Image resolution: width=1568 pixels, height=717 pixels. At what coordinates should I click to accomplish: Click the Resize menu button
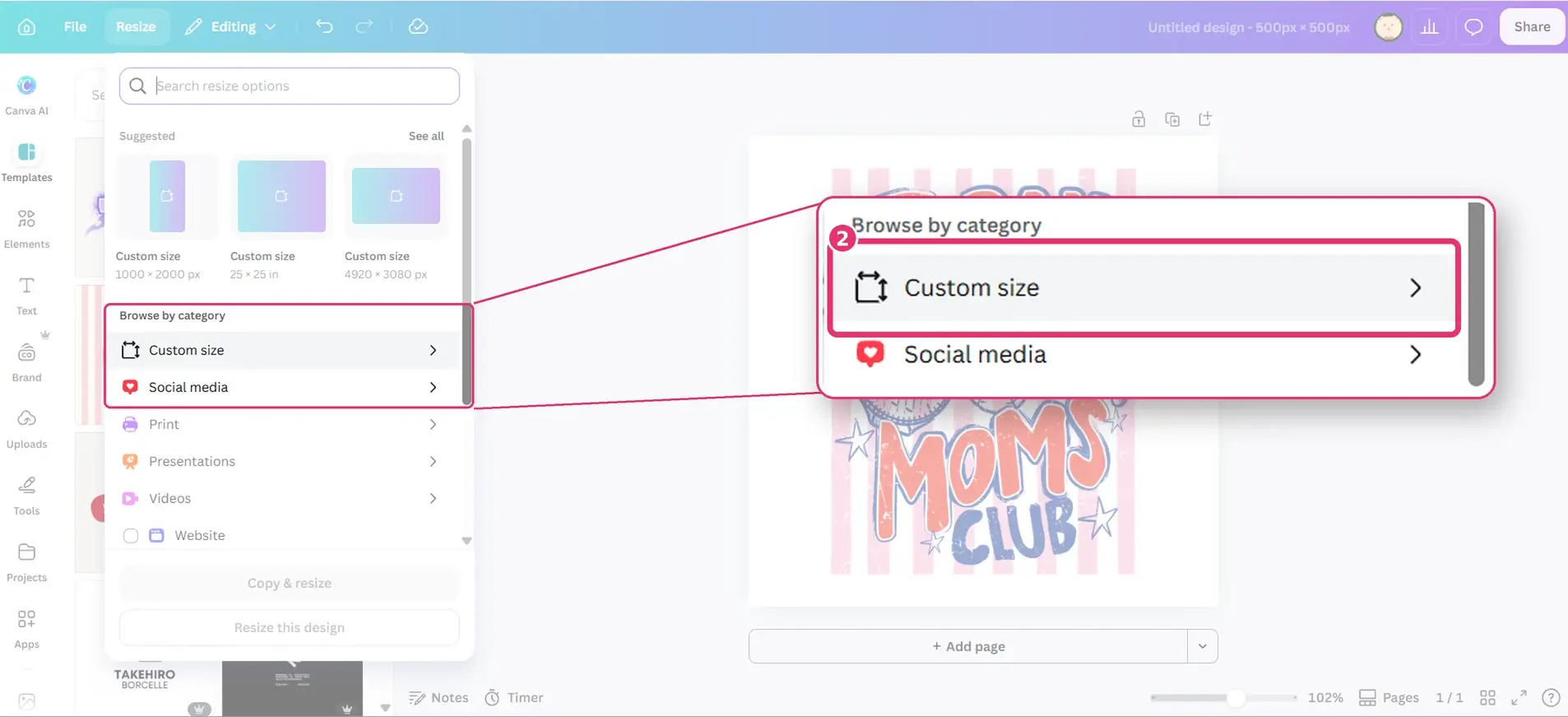tap(136, 26)
